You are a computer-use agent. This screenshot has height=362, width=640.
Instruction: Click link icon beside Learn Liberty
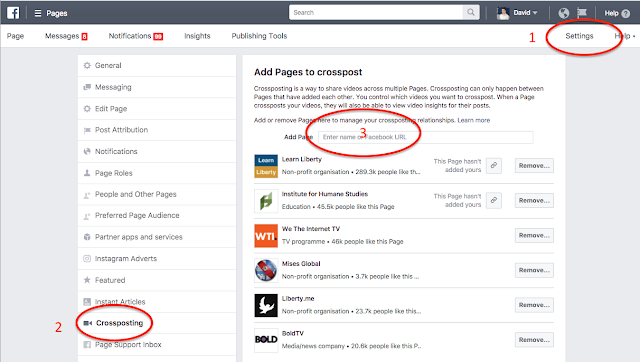click(494, 165)
